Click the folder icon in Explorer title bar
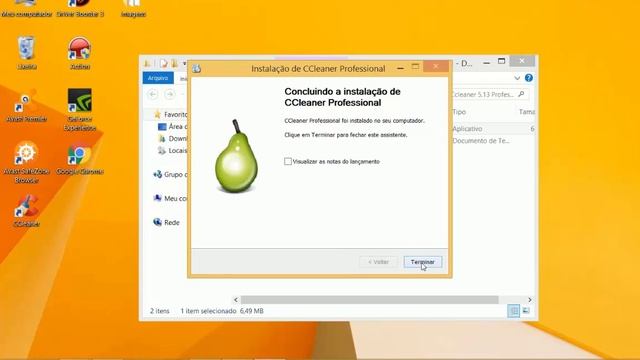 pos(147,63)
